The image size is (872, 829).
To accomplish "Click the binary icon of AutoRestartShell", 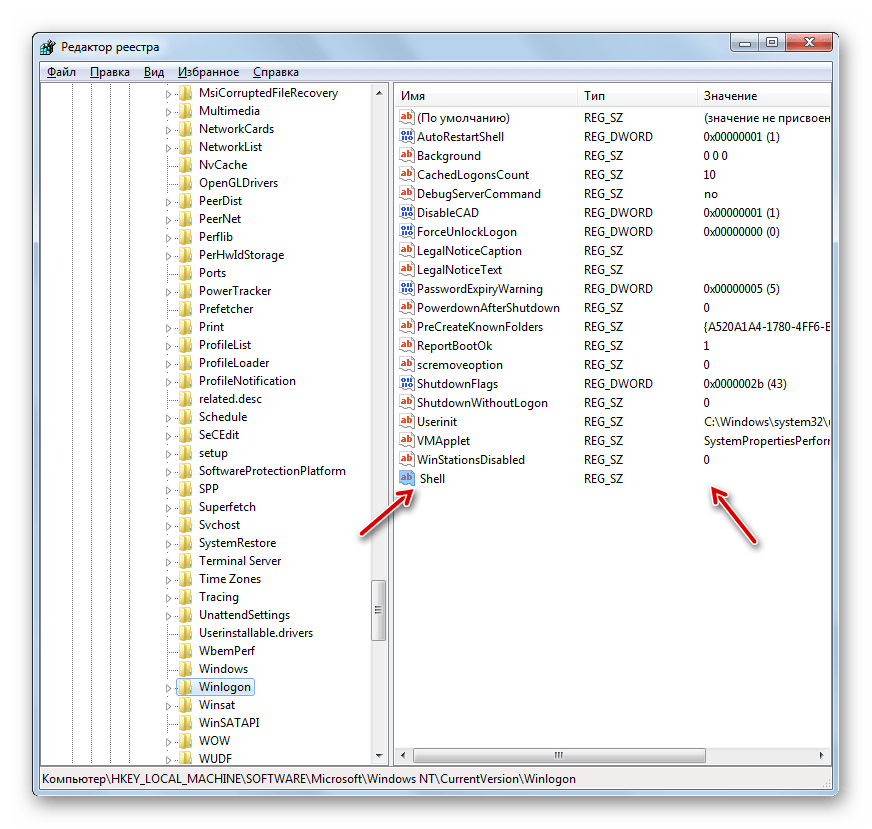I will click(x=407, y=136).
